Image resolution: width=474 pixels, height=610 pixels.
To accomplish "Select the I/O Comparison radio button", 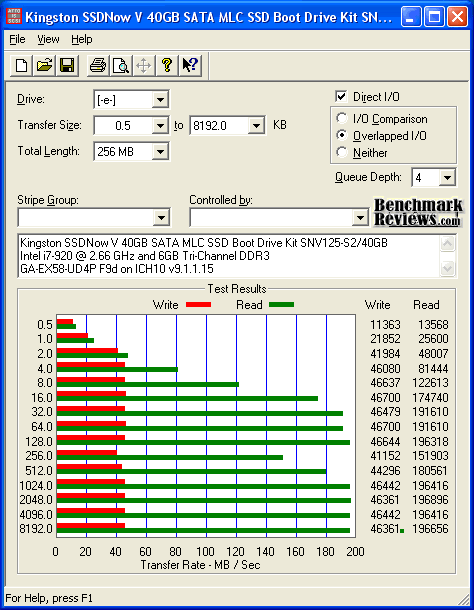I will coord(342,118).
